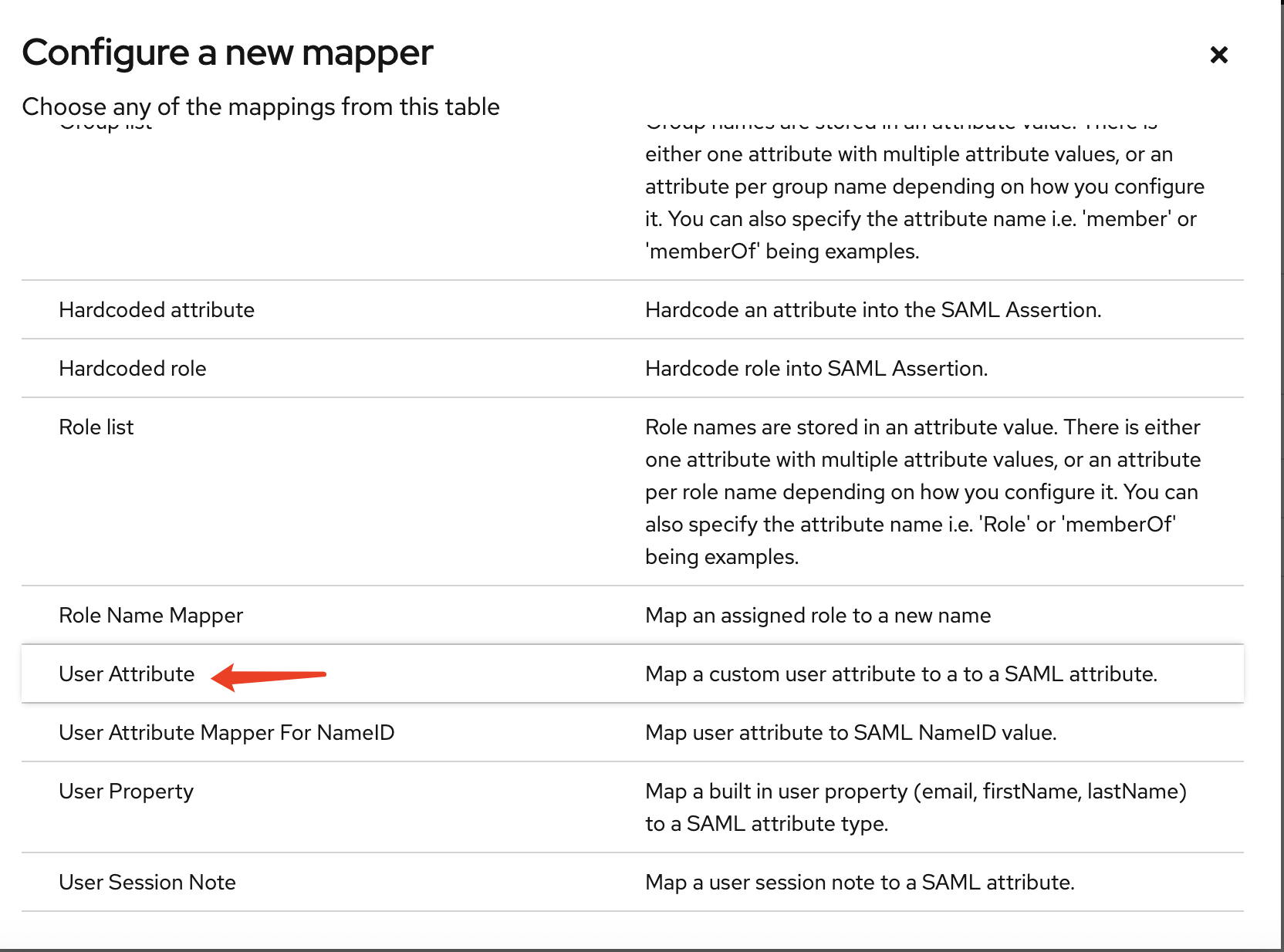Select the Hardcoded attribute mapper name
Image resolution: width=1284 pixels, height=952 pixels.
coord(157,310)
